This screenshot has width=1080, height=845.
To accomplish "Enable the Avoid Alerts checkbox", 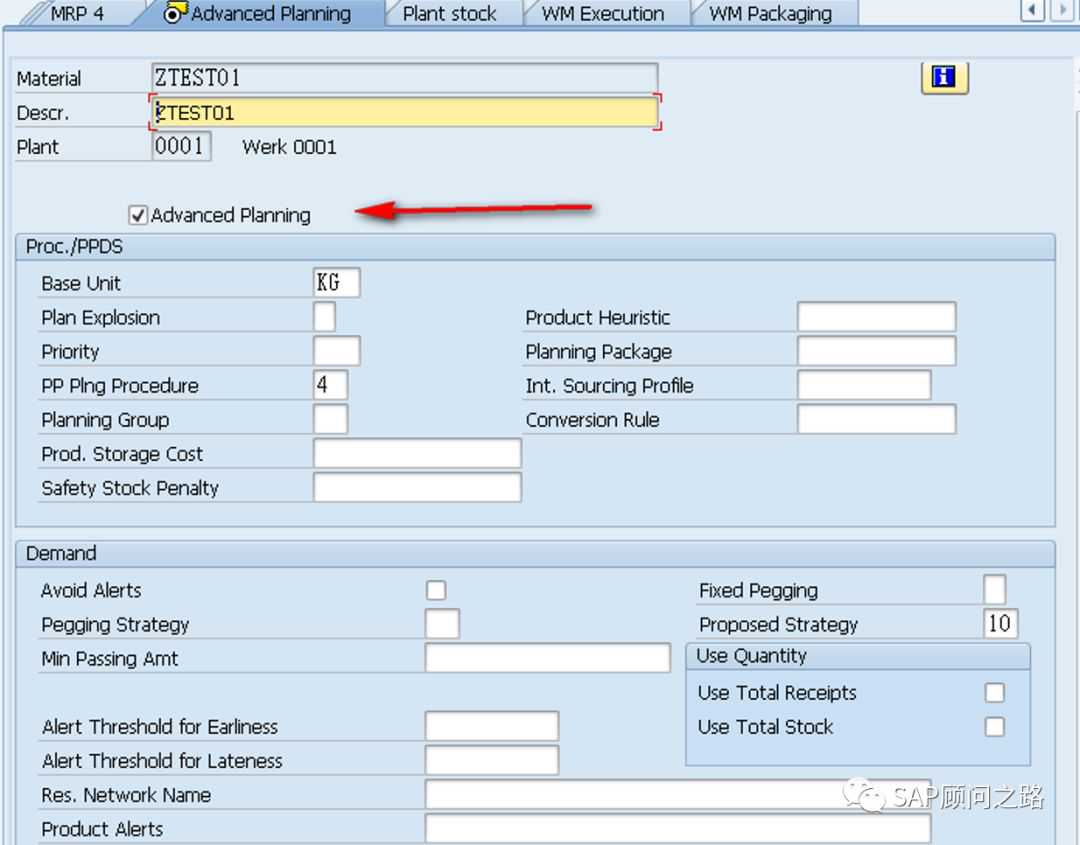I will (x=436, y=591).
